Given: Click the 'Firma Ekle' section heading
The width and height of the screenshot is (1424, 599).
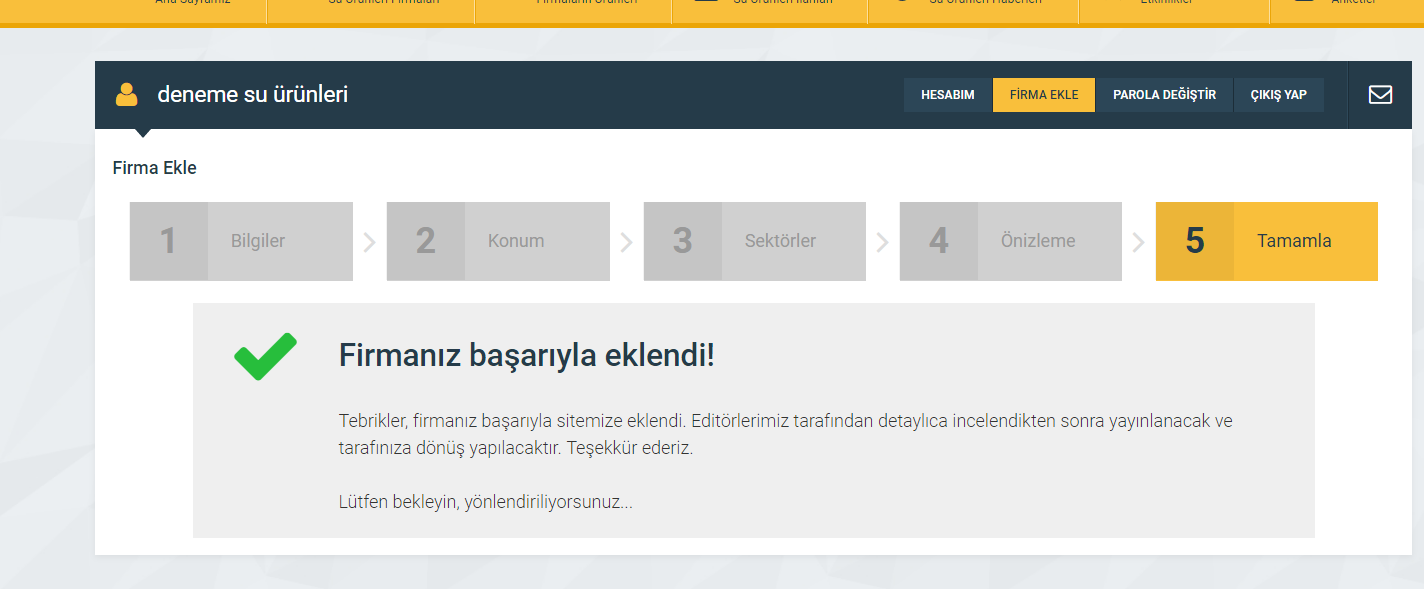Looking at the screenshot, I should coord(155,168).
